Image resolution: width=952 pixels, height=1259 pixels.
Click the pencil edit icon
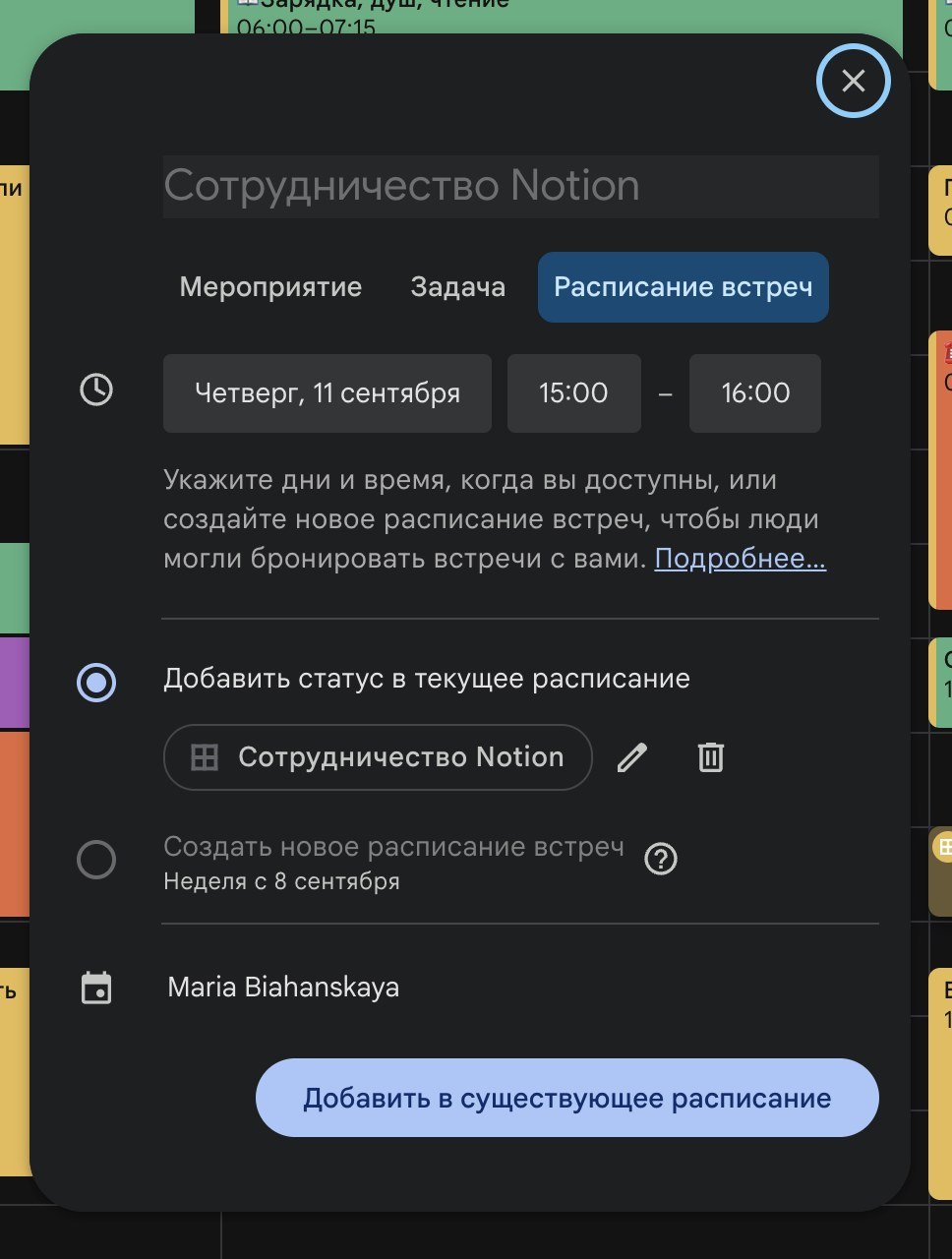coord(632,757)
